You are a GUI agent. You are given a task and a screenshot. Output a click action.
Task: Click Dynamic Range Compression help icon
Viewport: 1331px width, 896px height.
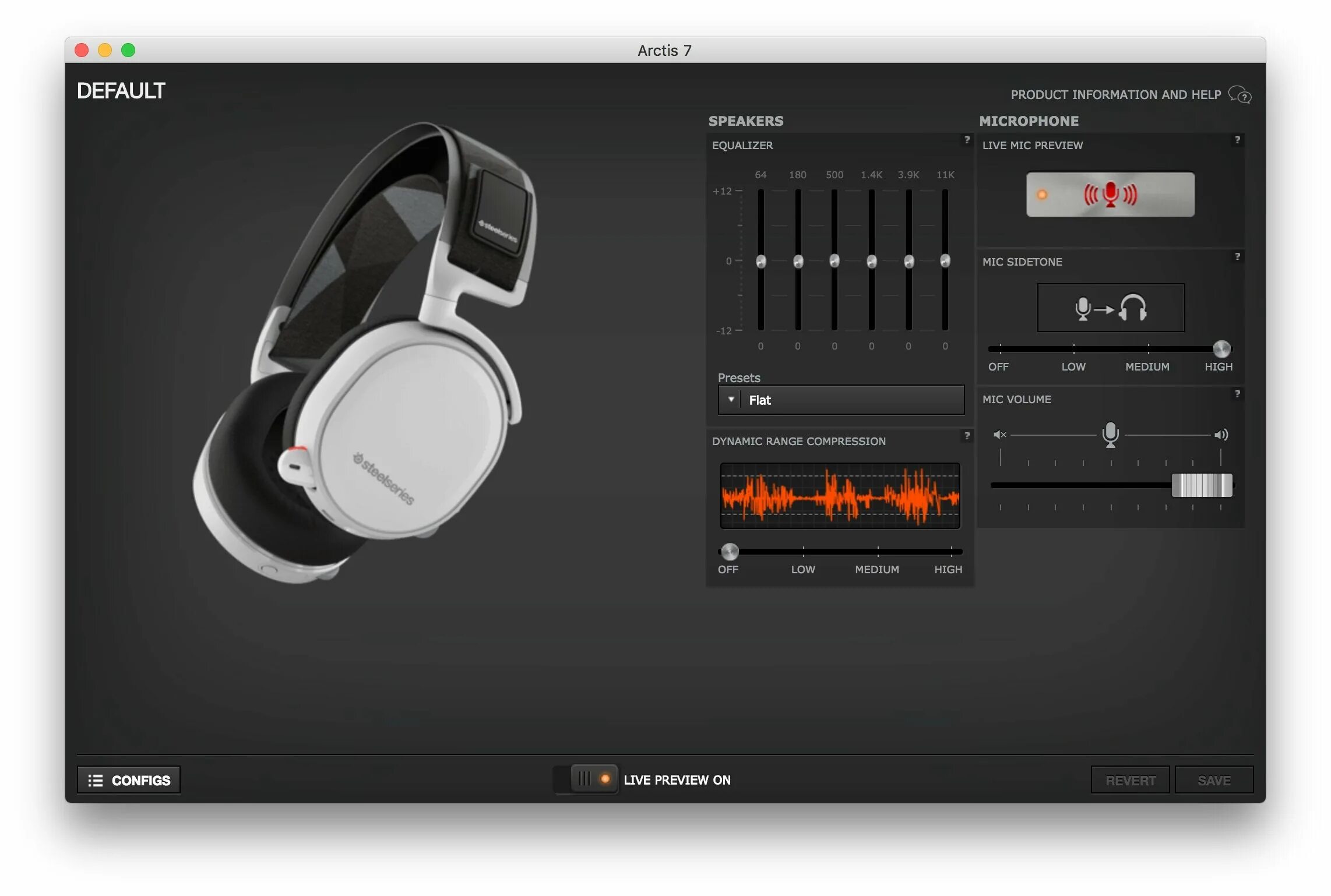pos(967,436)
